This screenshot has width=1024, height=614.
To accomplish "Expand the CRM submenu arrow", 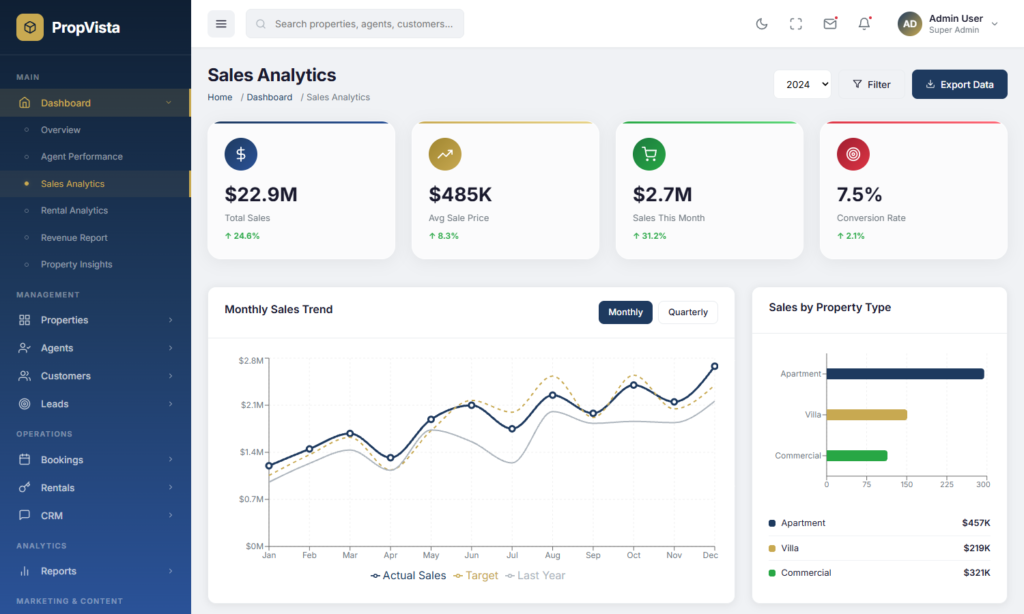I will coord(170,515).
